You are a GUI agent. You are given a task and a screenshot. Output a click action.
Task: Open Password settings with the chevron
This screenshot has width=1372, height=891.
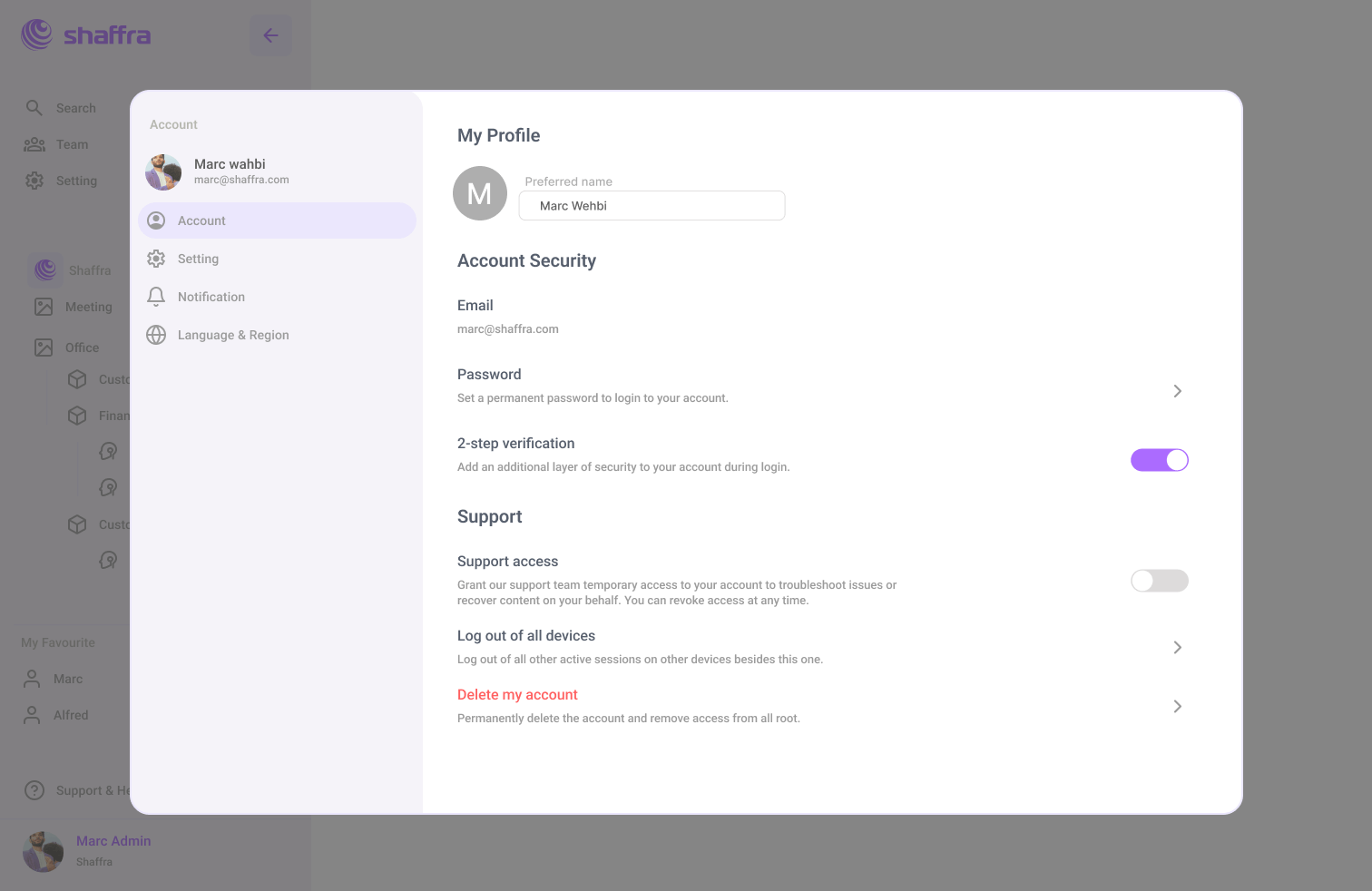(1177, 391)
